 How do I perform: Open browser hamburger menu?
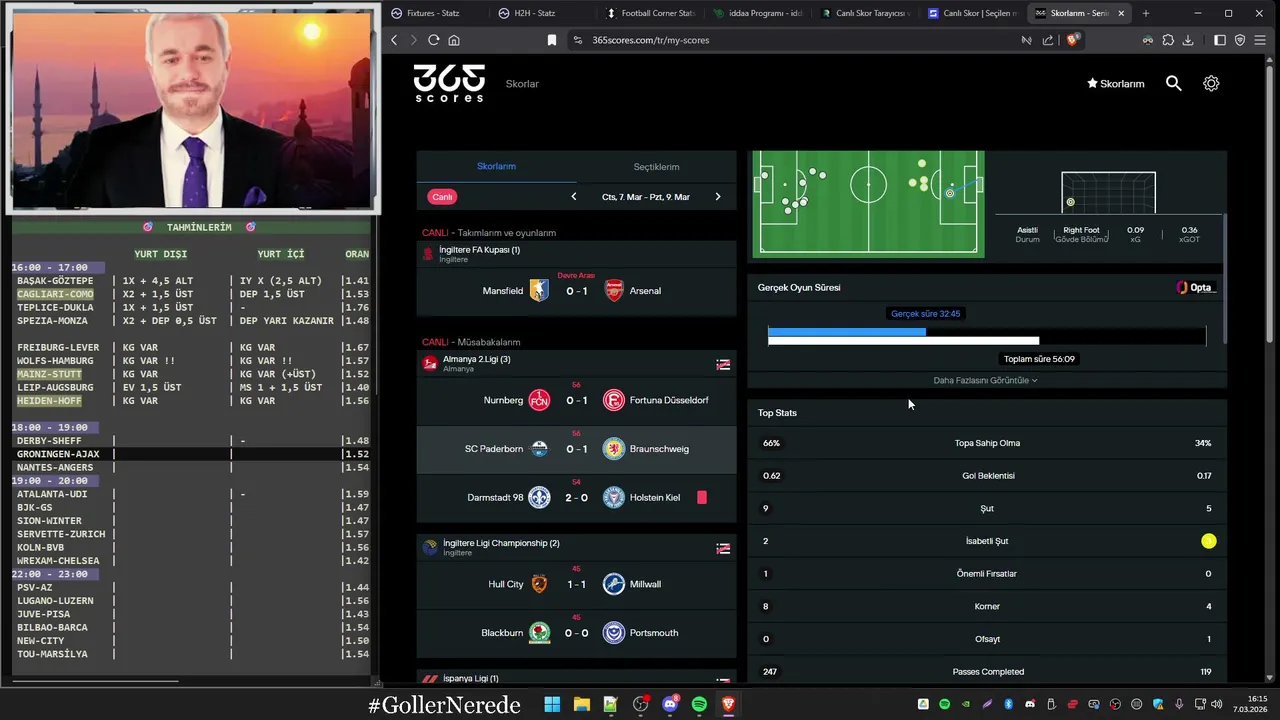click(x=1260, y=40)
